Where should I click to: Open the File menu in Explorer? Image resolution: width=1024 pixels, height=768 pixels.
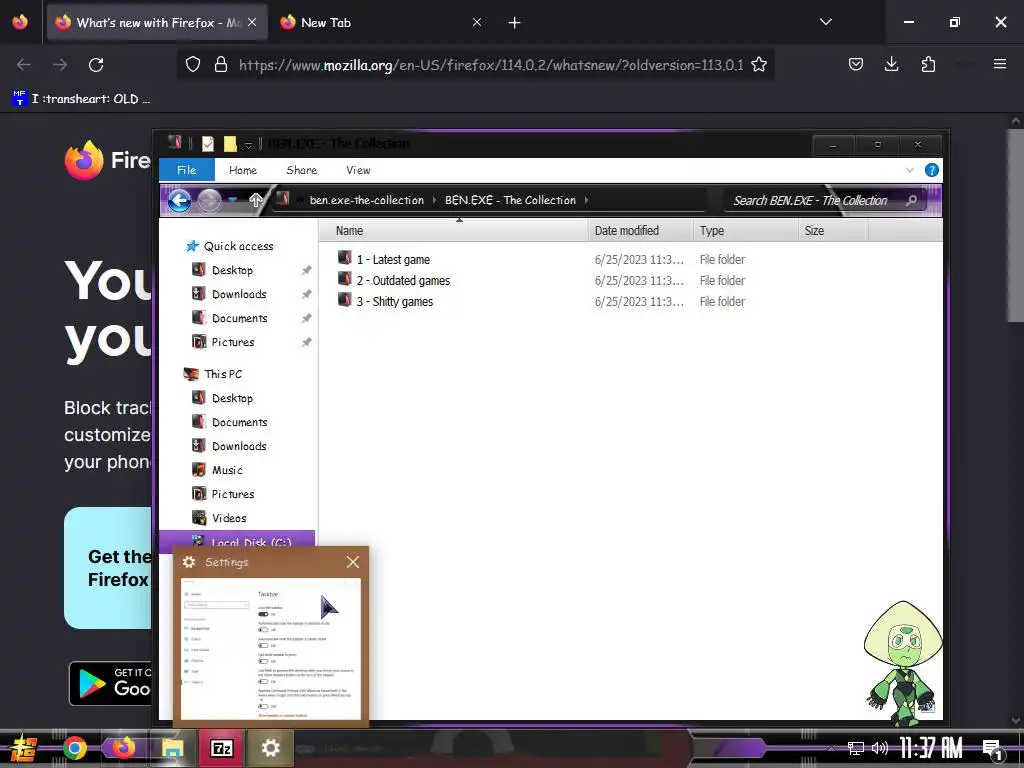[187, 170]
